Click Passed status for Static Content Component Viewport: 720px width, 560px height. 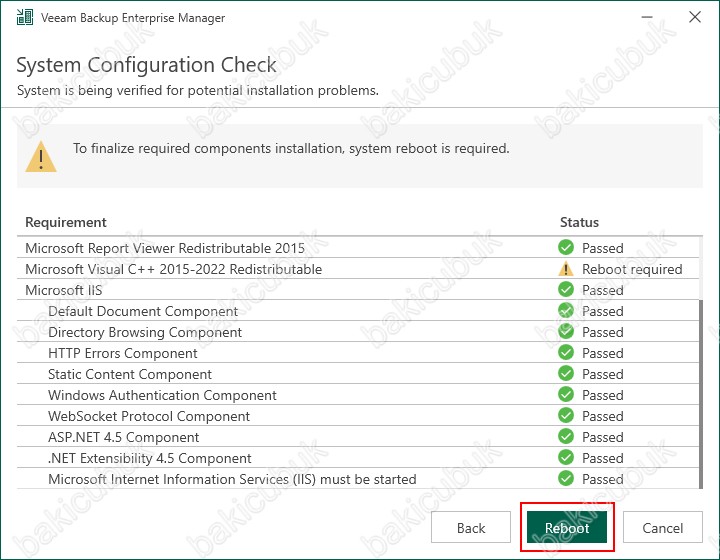click(602, 374)
